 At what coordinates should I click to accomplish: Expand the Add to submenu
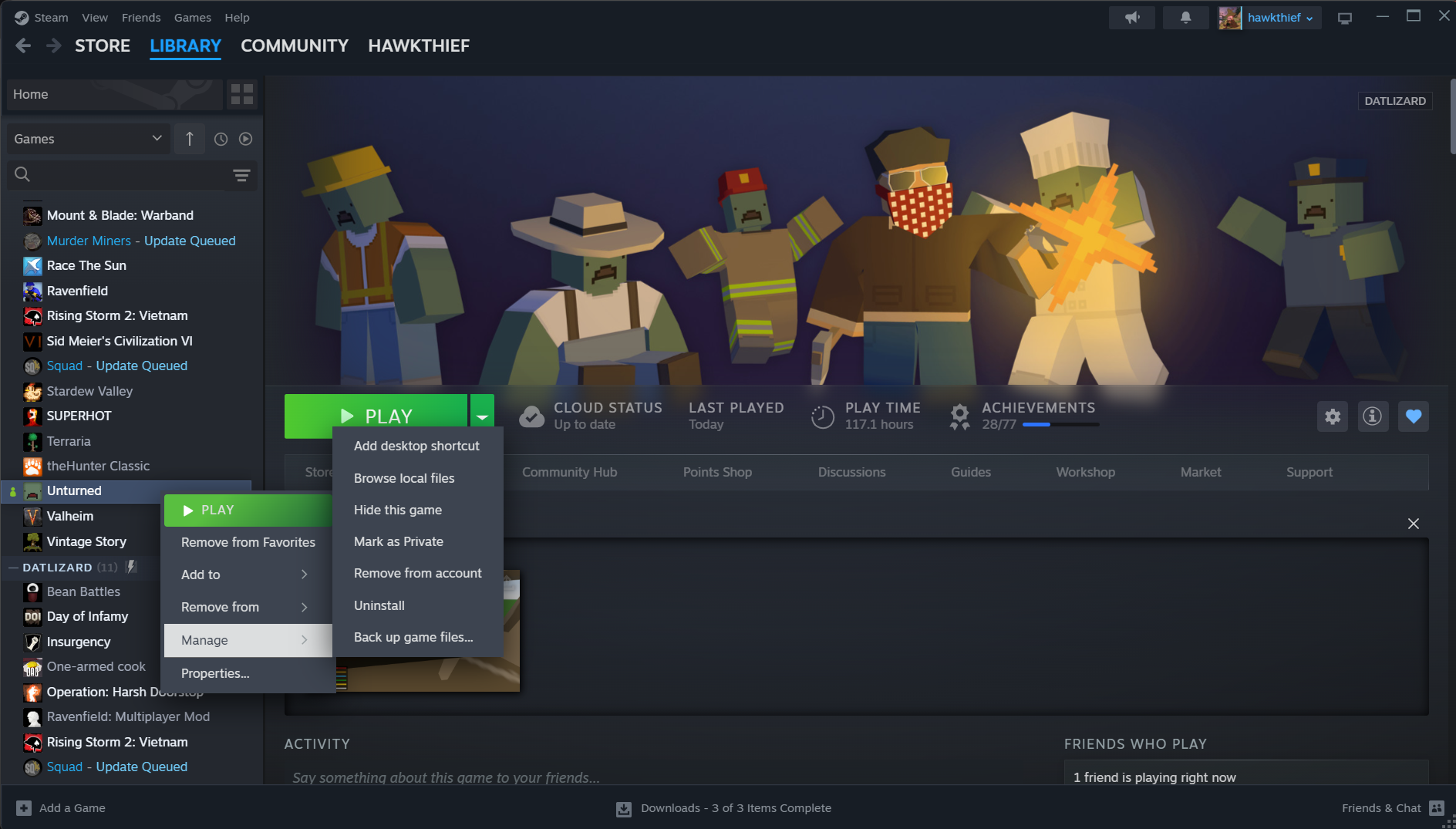(248, 575)
